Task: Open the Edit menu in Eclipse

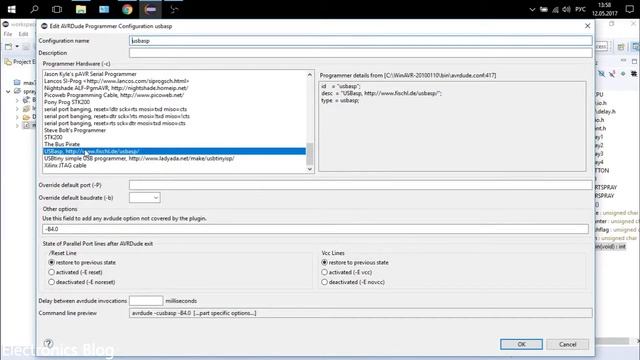Action: coord(23,34)
